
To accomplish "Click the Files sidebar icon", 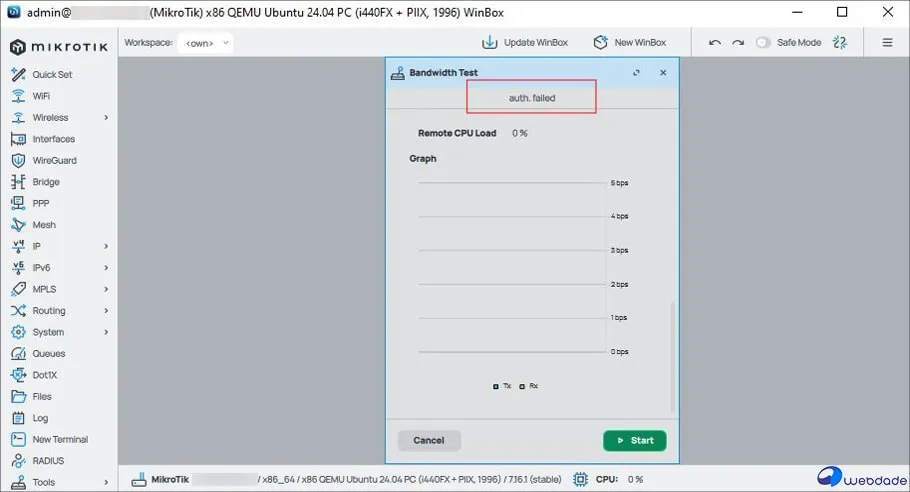I will 17,397.
